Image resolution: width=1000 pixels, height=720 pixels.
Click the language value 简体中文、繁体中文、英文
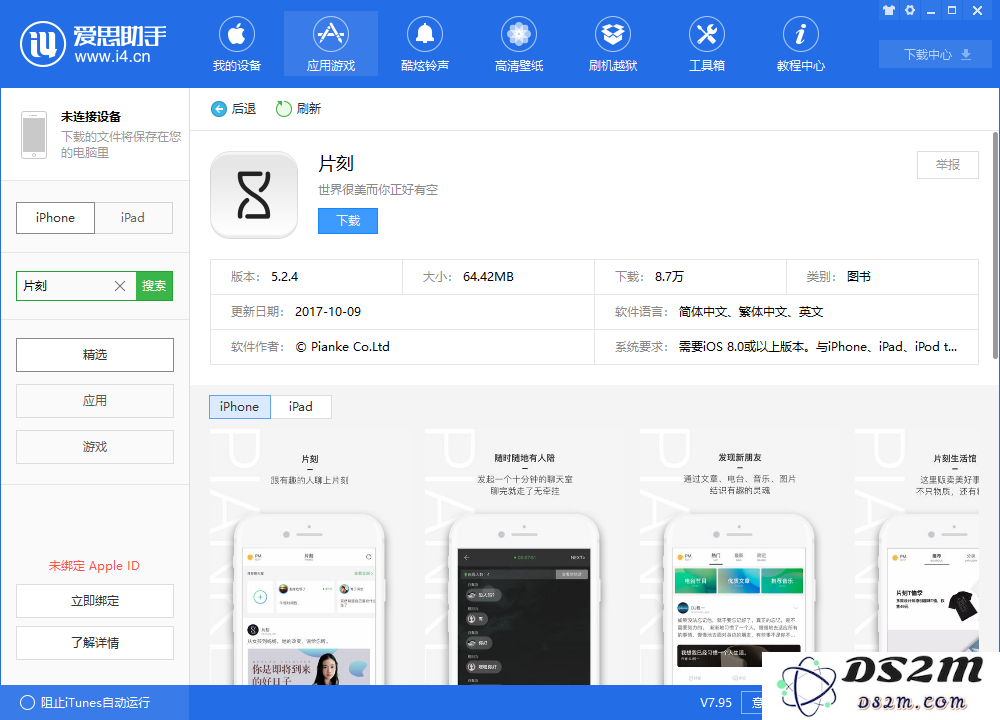[751, 312]
